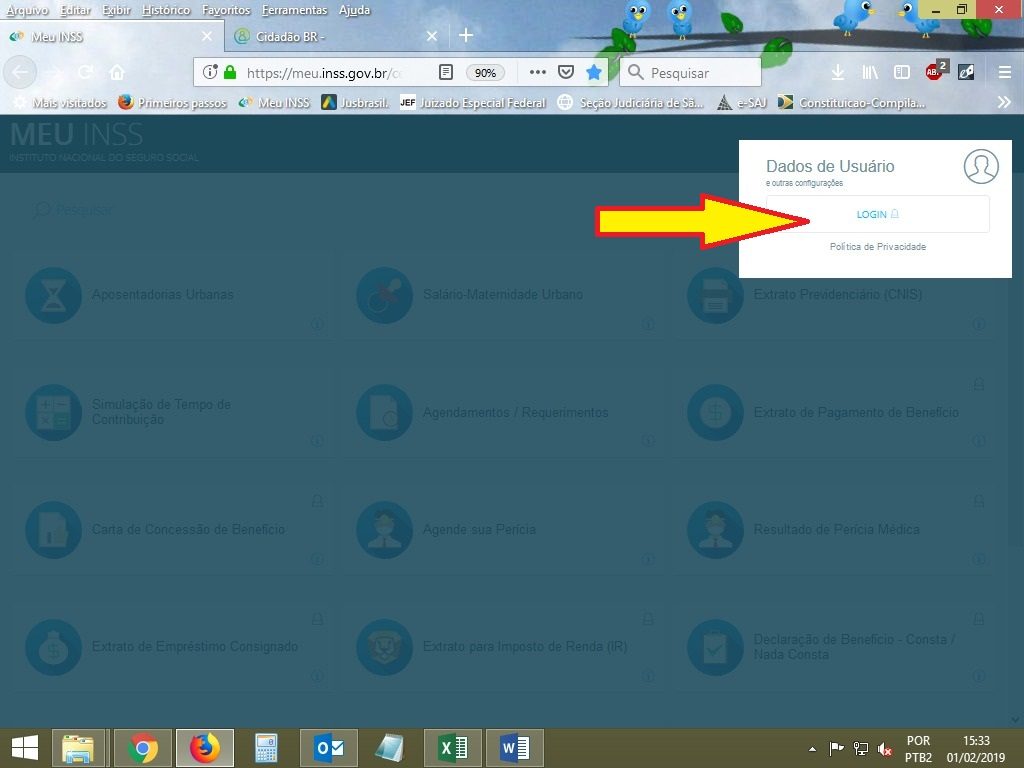1024x768 pixels.
Task: Close the Meu INSS tab
Action: 207,37
